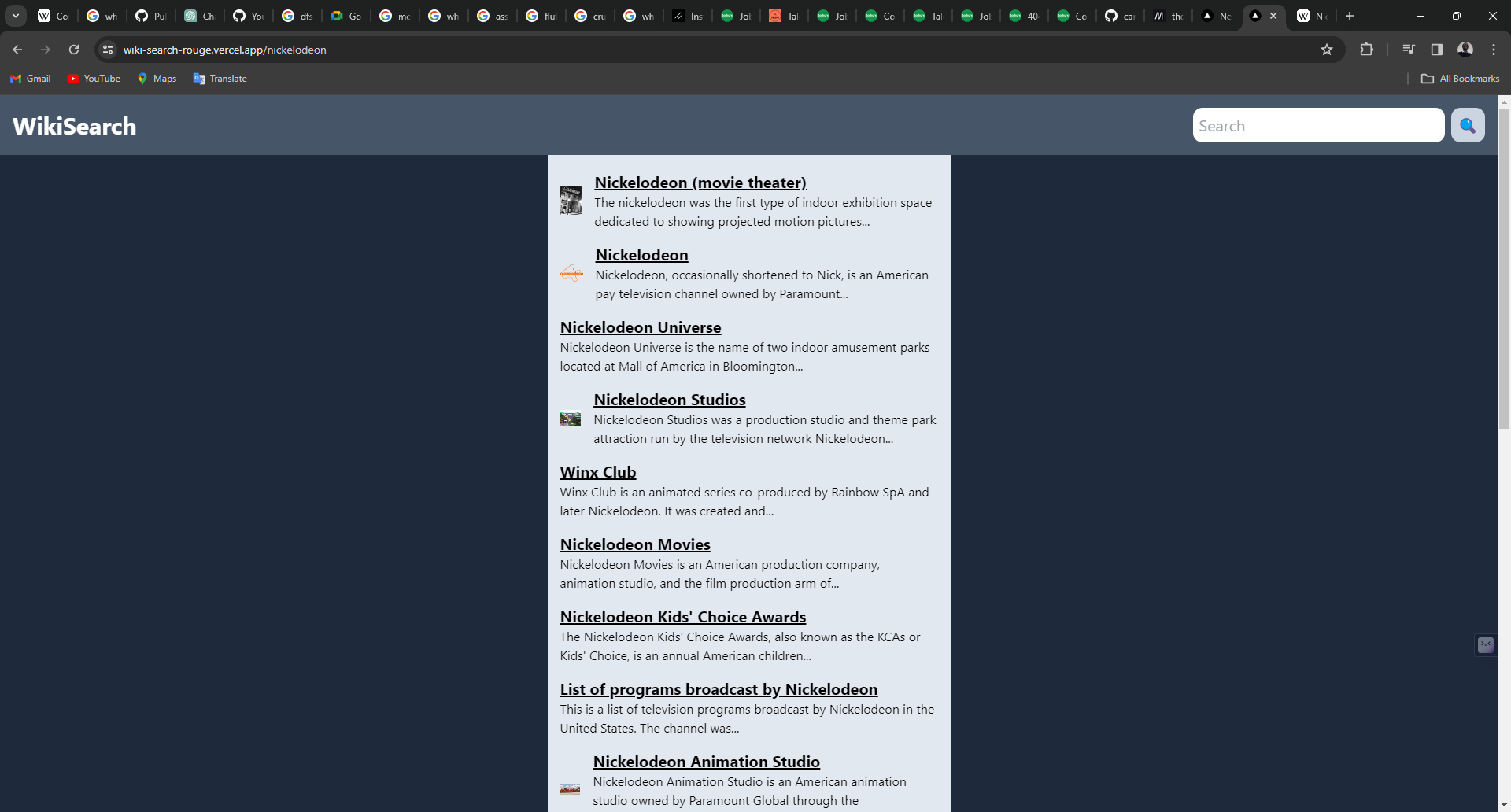Screen dimensions: 1511x812
Task: Focus the WikiSearch Search input field
Action: point(1318,126)
